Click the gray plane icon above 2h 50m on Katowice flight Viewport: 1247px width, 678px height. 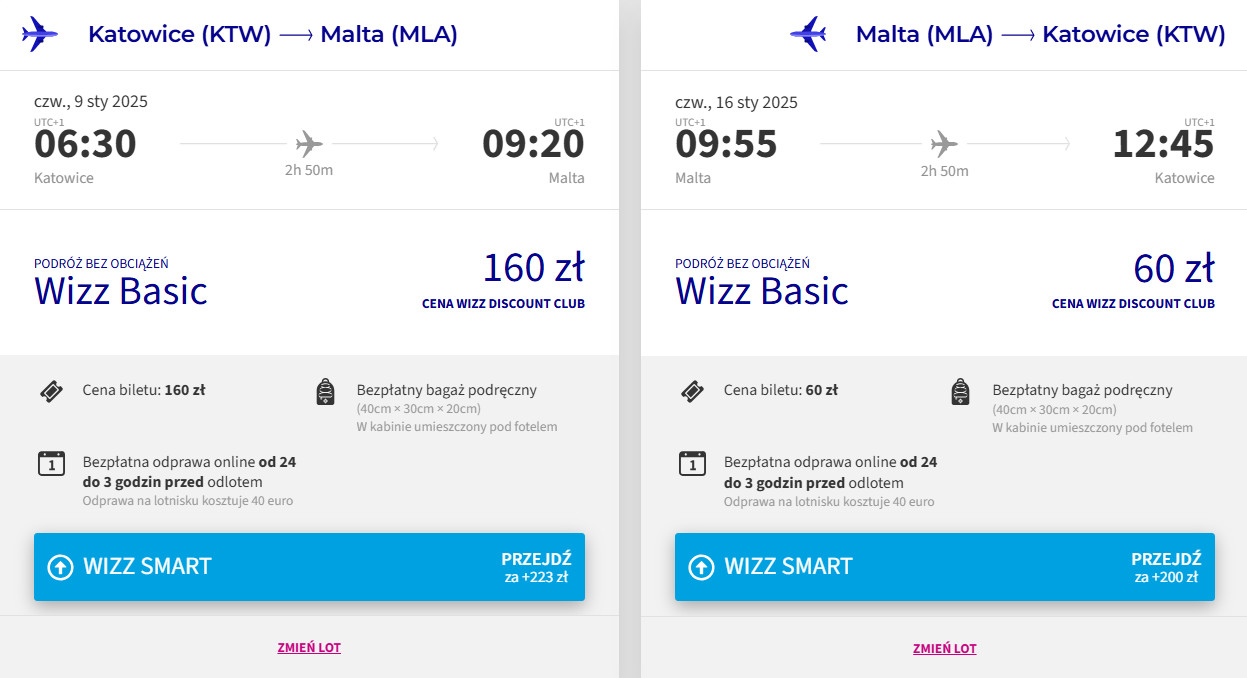pyautogui.click(x=309, y=144)
